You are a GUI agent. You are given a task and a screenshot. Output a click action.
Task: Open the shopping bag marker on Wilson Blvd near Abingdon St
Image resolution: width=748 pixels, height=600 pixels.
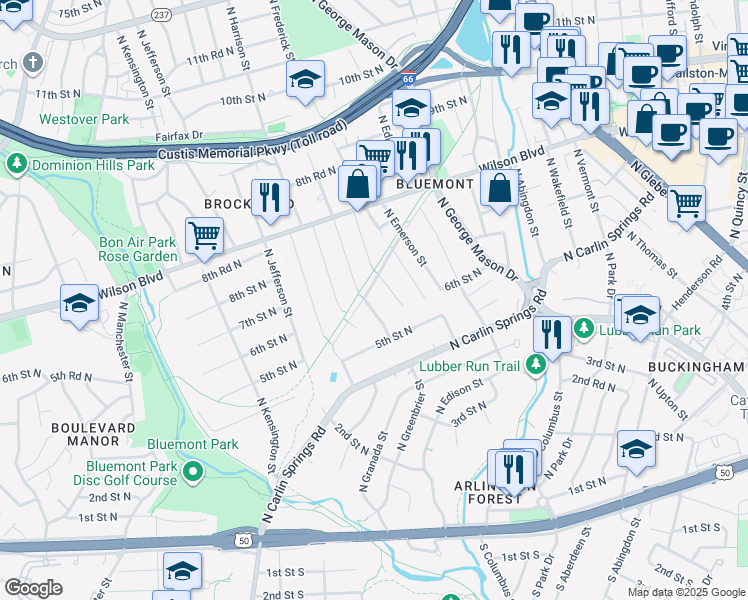(498, 187)
